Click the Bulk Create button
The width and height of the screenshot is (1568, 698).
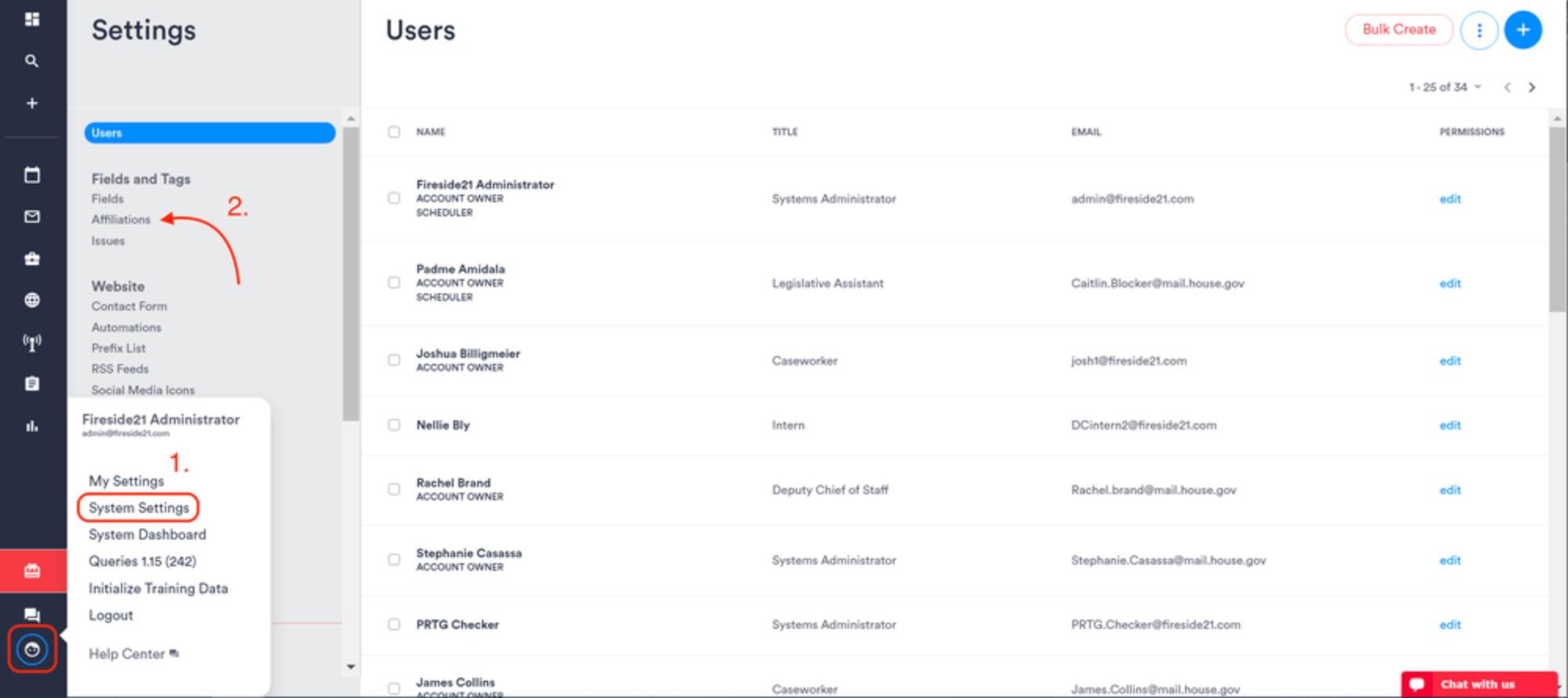click(1399, 30)
